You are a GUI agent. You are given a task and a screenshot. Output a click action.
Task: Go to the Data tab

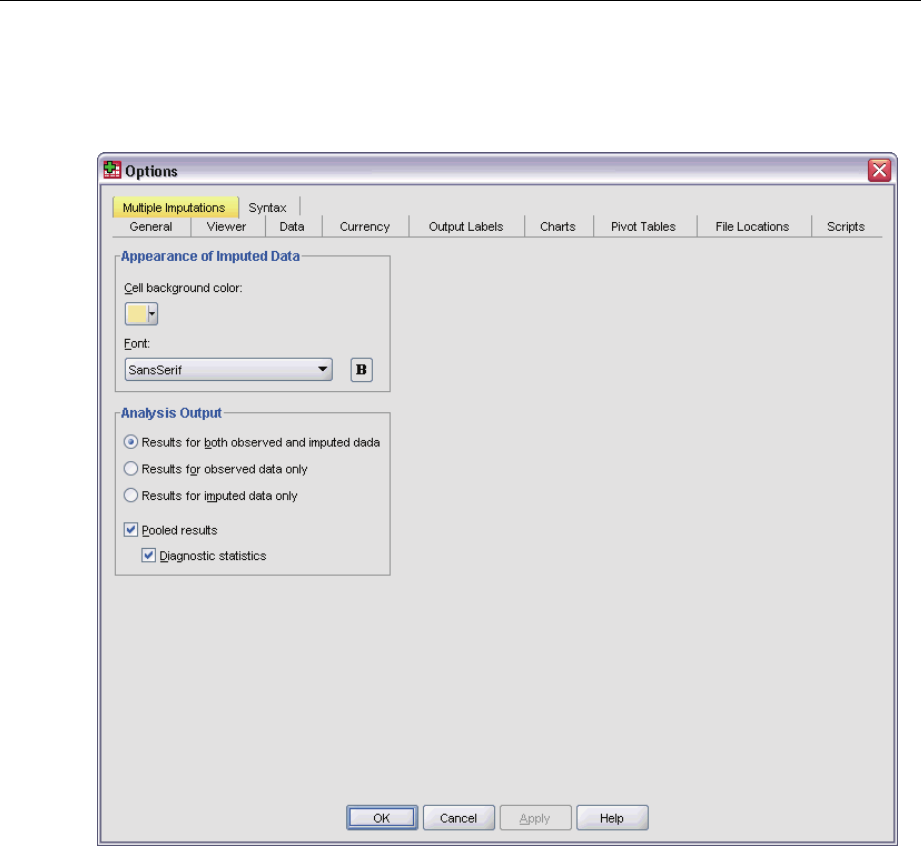[x=292, y=227]
